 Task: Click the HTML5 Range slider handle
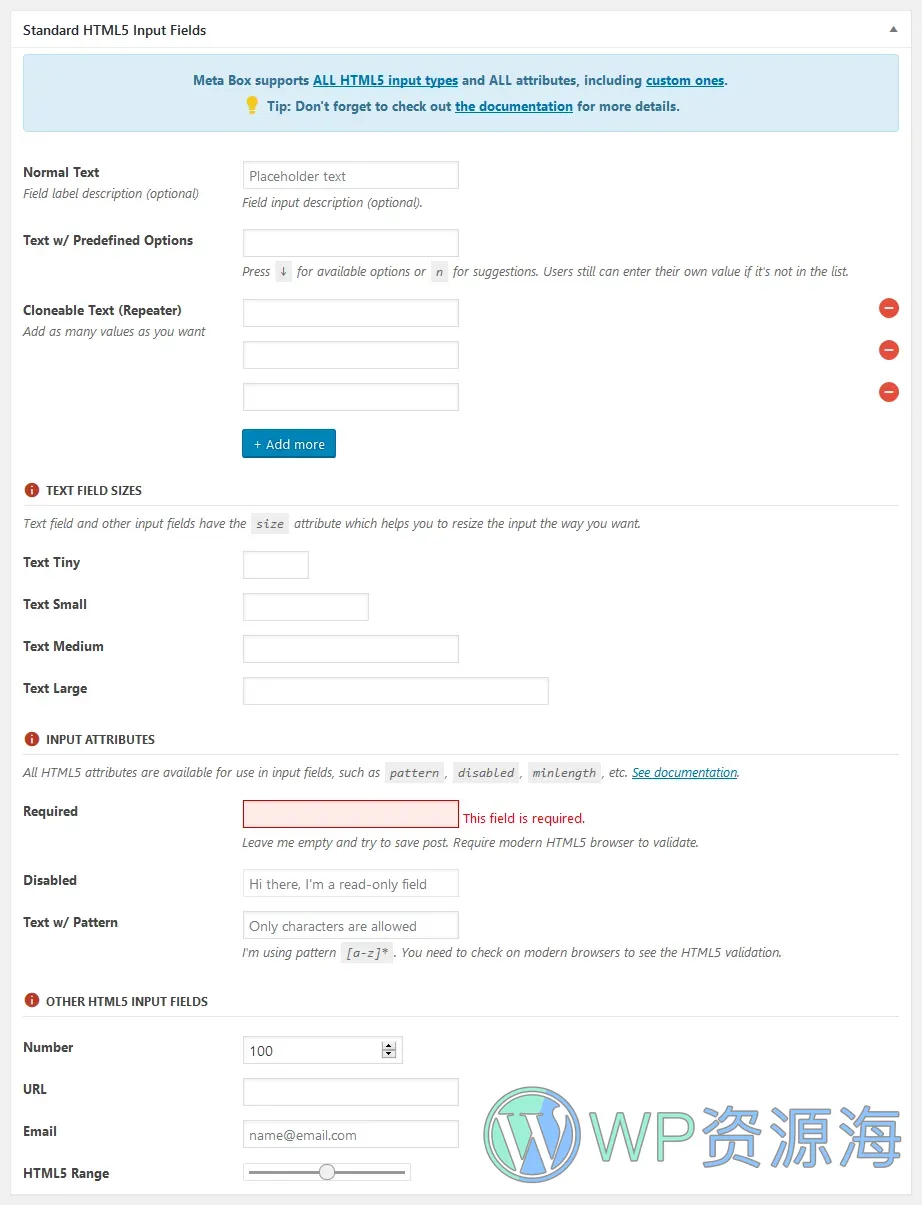(x=327, y=1172)
